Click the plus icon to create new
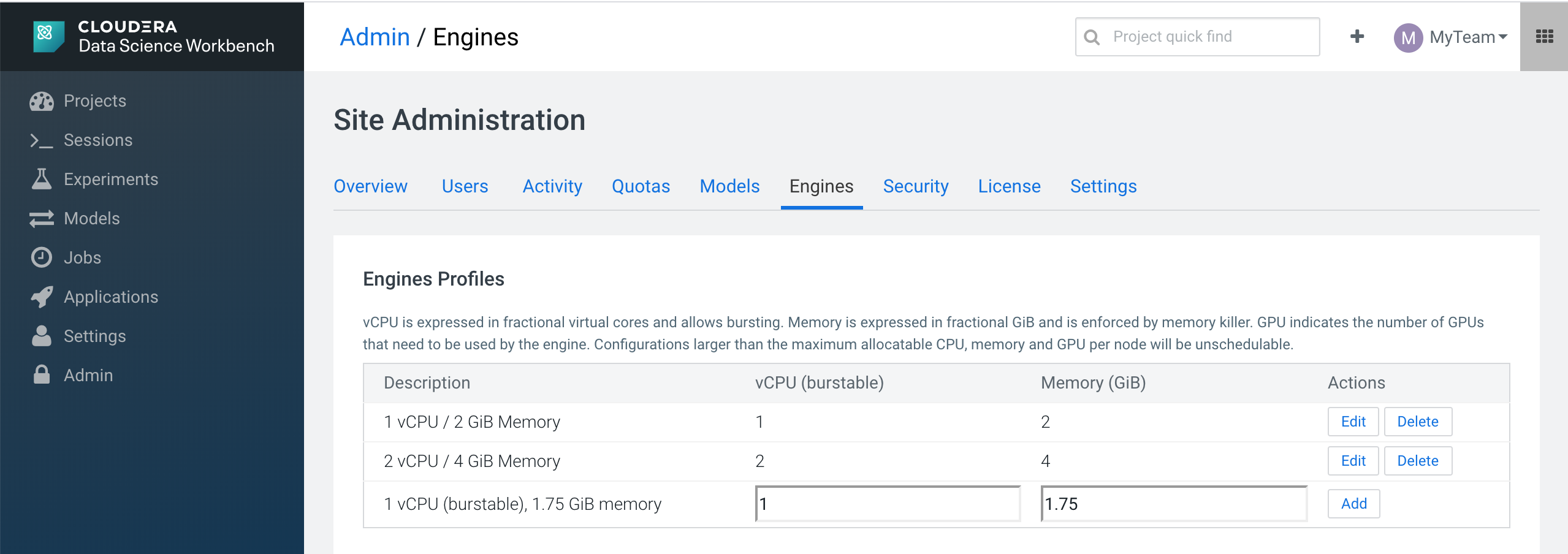This screenshot has height=554, width=1568. point(1357,37)
